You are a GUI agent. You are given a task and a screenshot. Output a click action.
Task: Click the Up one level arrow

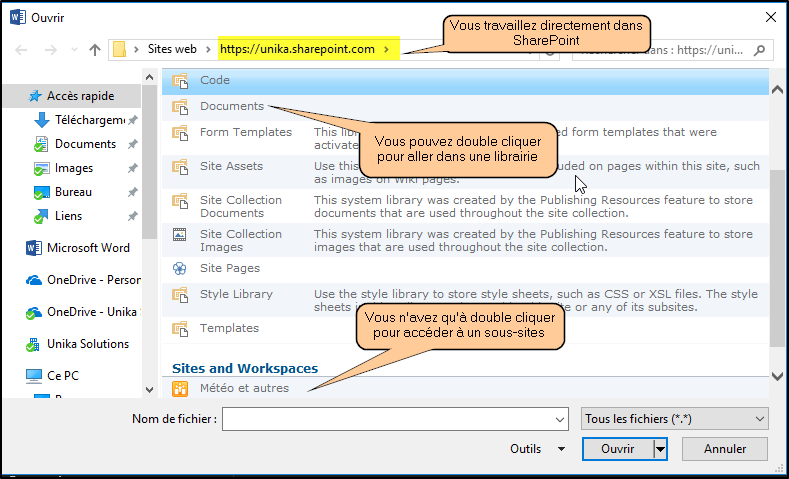pos(95,50)
